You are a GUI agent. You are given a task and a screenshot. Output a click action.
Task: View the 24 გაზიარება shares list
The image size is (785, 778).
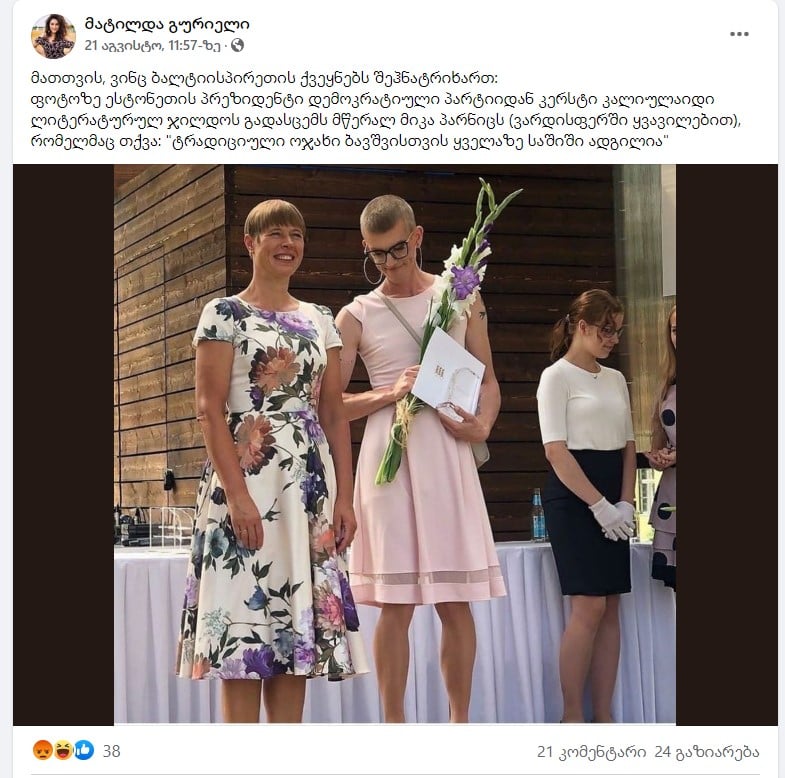[707, 751]
